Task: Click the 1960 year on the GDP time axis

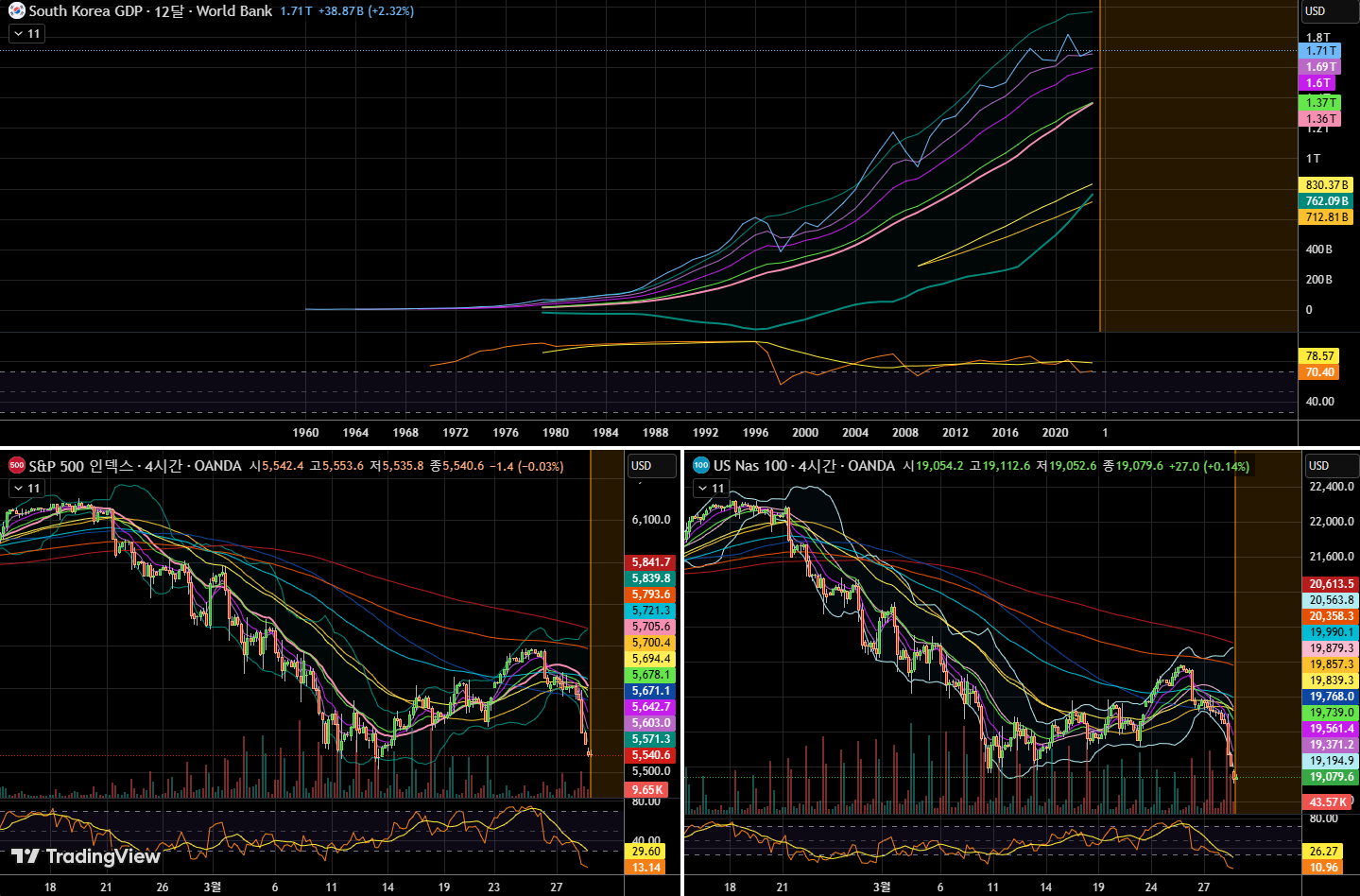Action: [305, 433]
